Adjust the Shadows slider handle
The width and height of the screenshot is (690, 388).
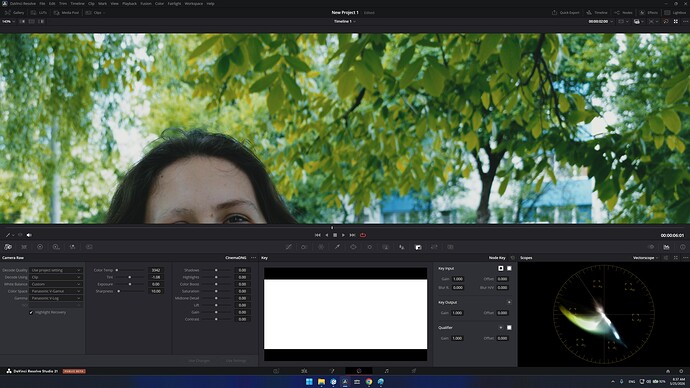[216, 270]
